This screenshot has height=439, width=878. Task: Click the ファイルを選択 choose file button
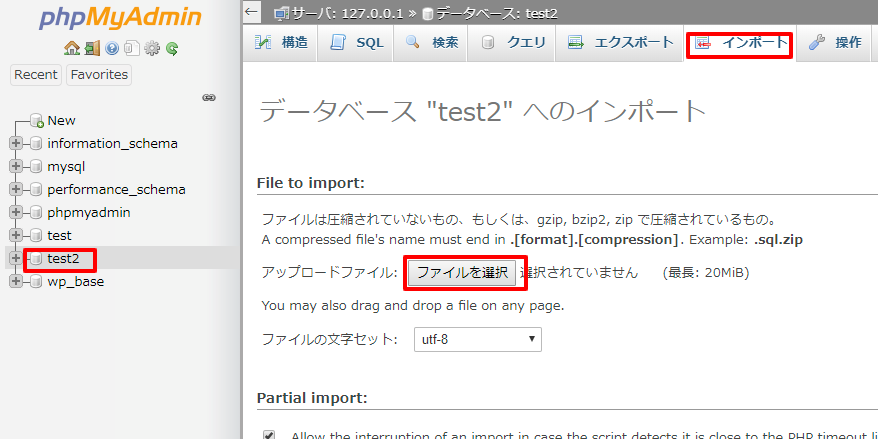click(462, 272)
